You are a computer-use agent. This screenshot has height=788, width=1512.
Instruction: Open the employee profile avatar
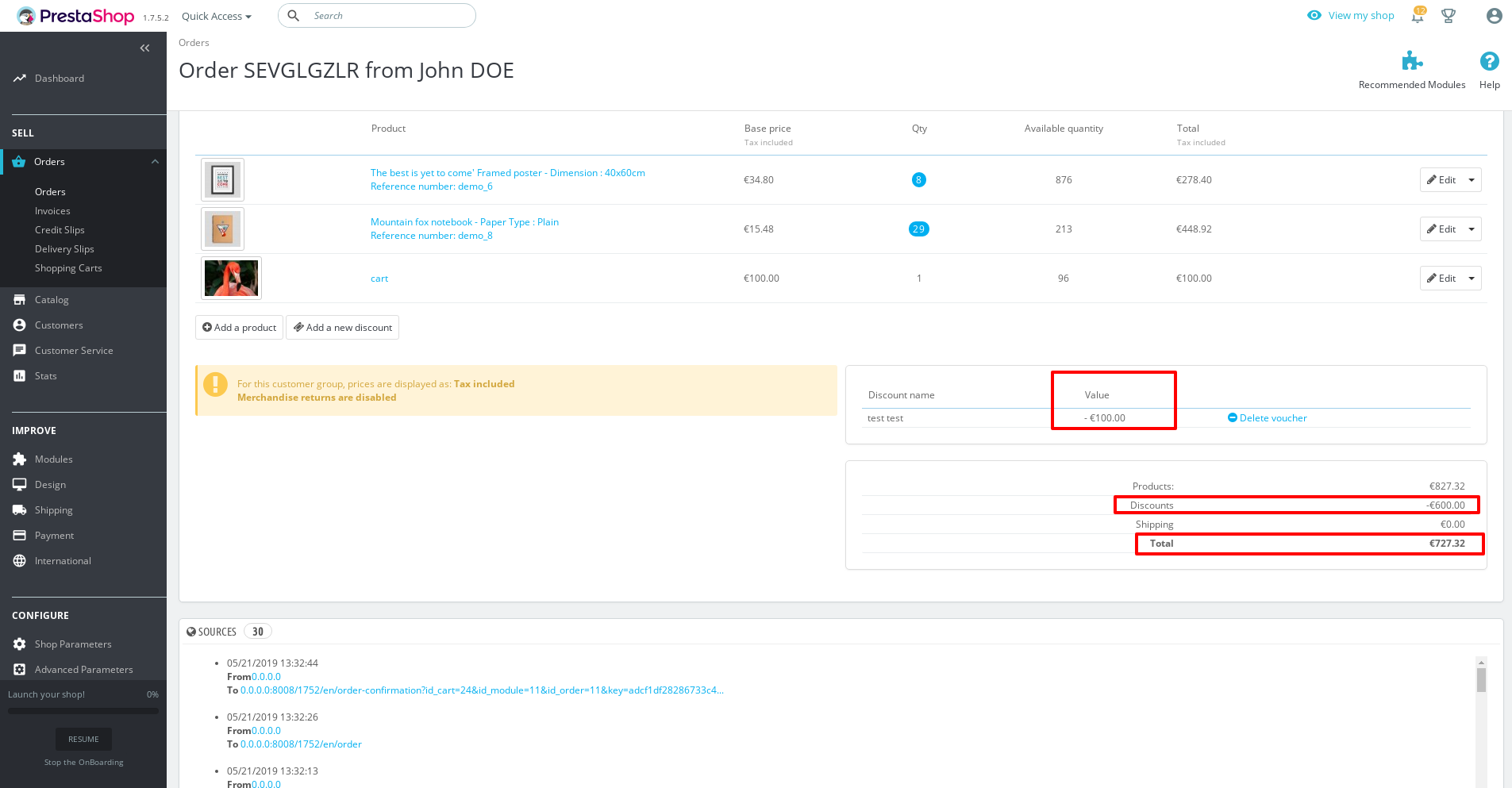(1494, 16)
